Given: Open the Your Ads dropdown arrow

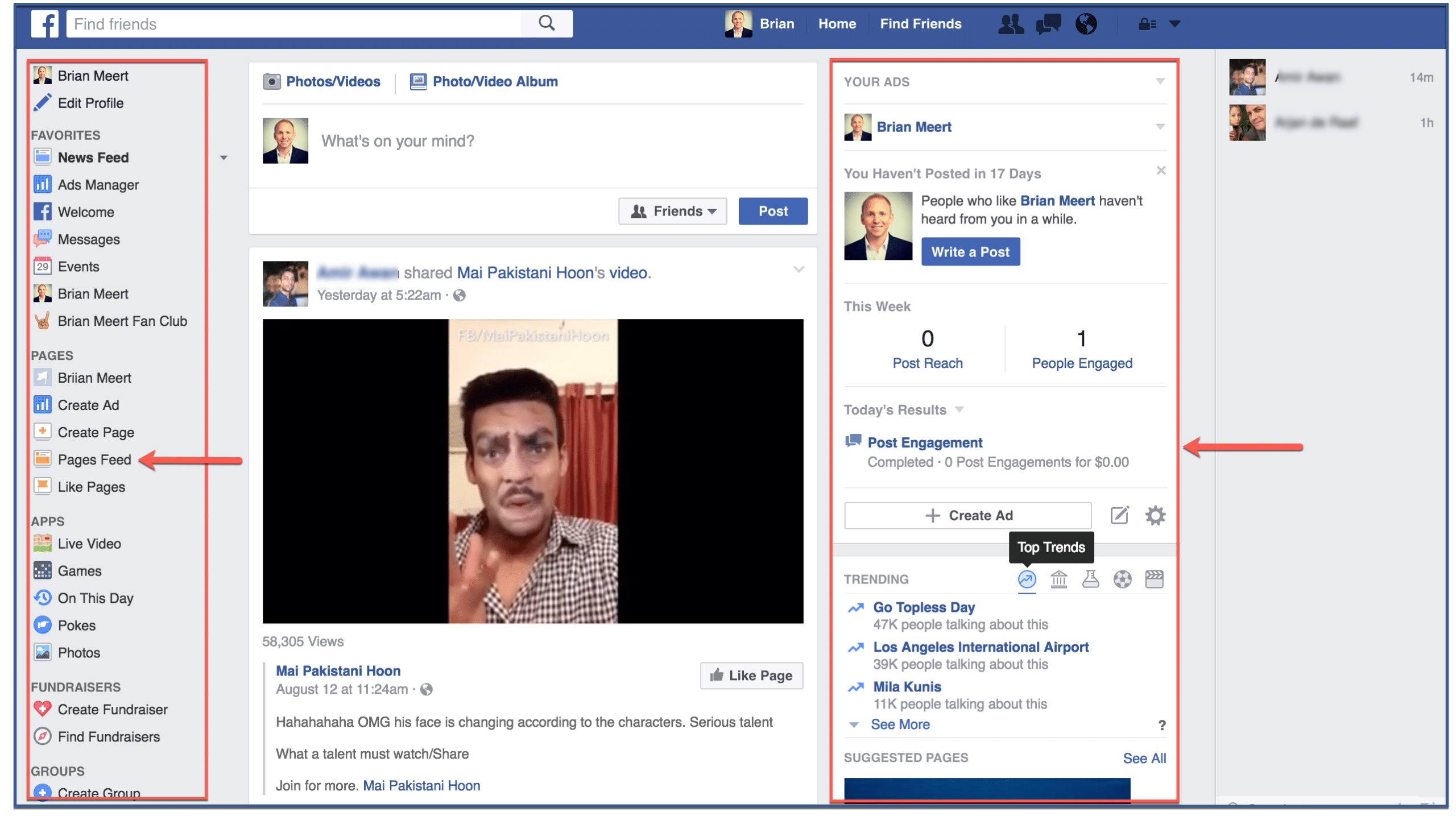Looking at the screenshot, I should [1160, 81].
